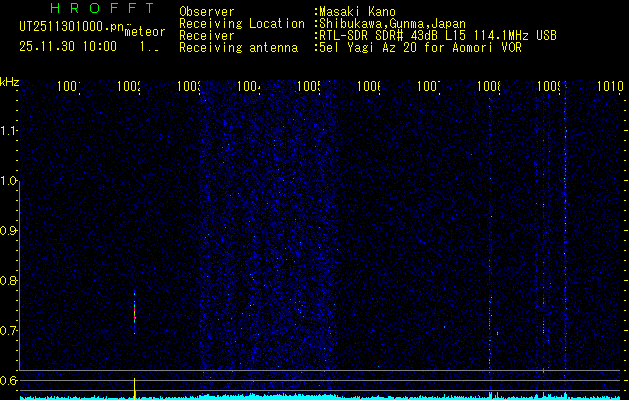The height and width of the screenshot is (400, 629).
Task: Click the 0.8 frequency axis label
Action: [x=8, y=280]
